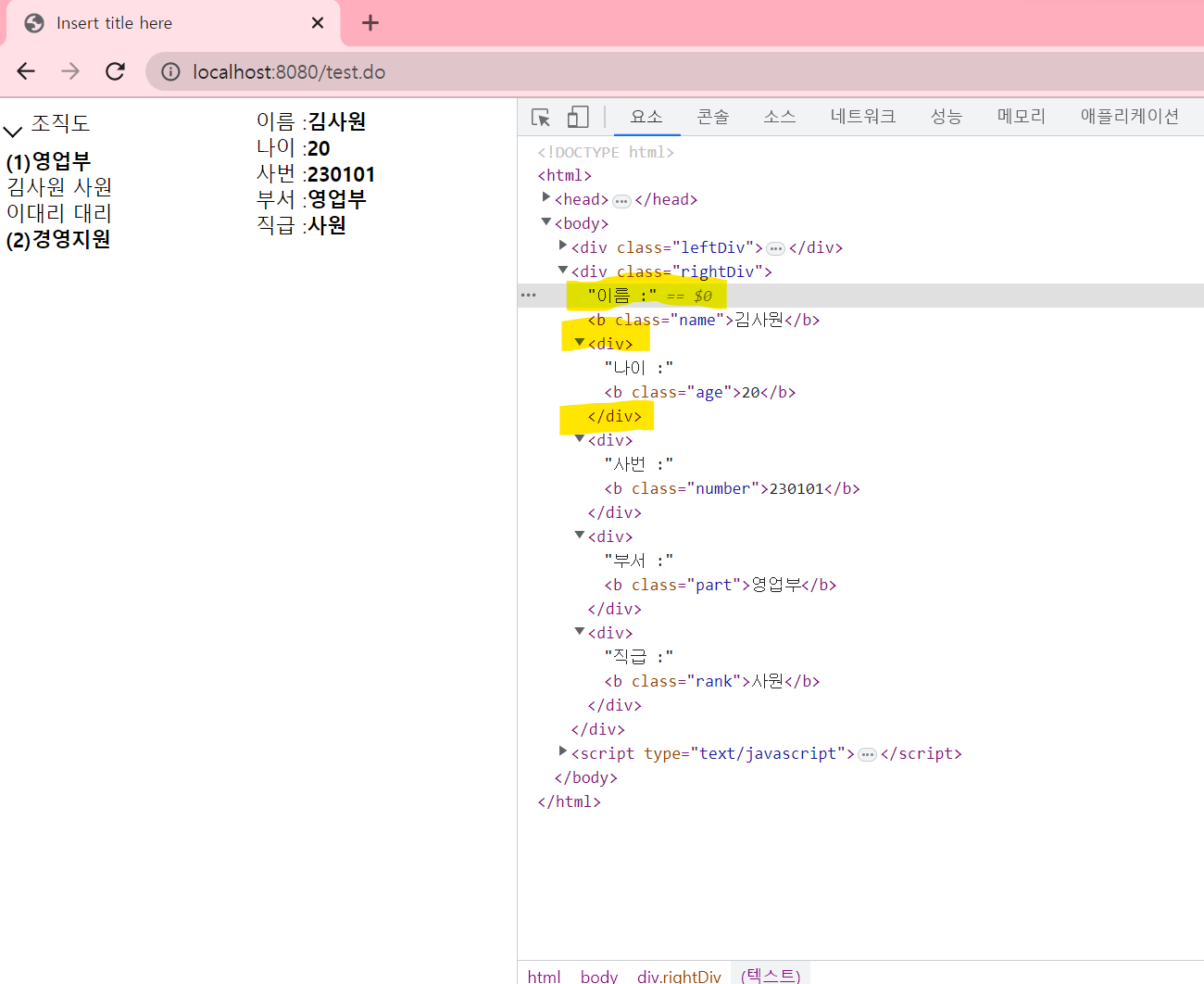
Task: Show head element collapsed contents ellipsis
Action: [621, 201]
